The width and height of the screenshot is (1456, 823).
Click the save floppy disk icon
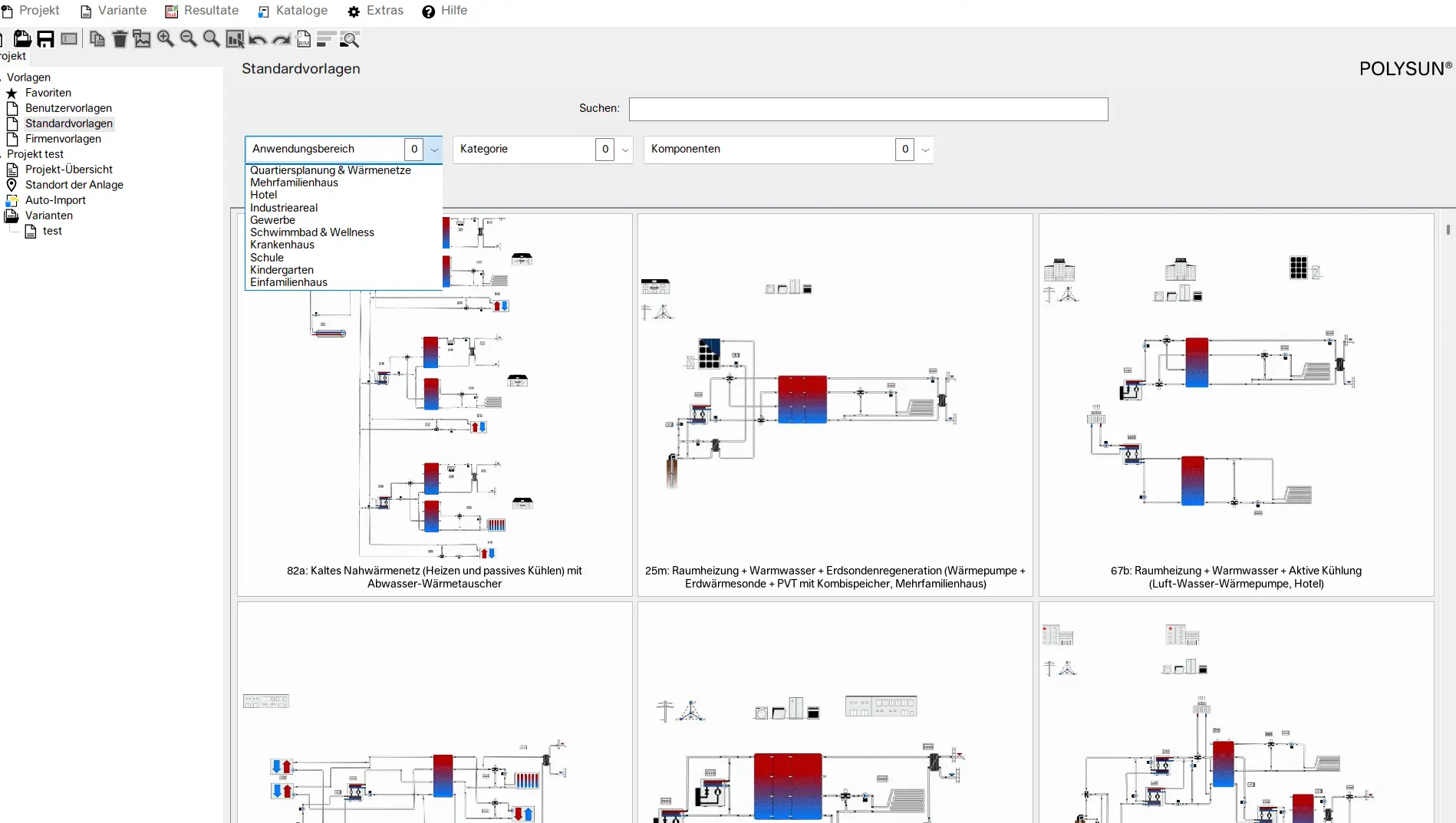pyautogui.click(x=46, y=39)
